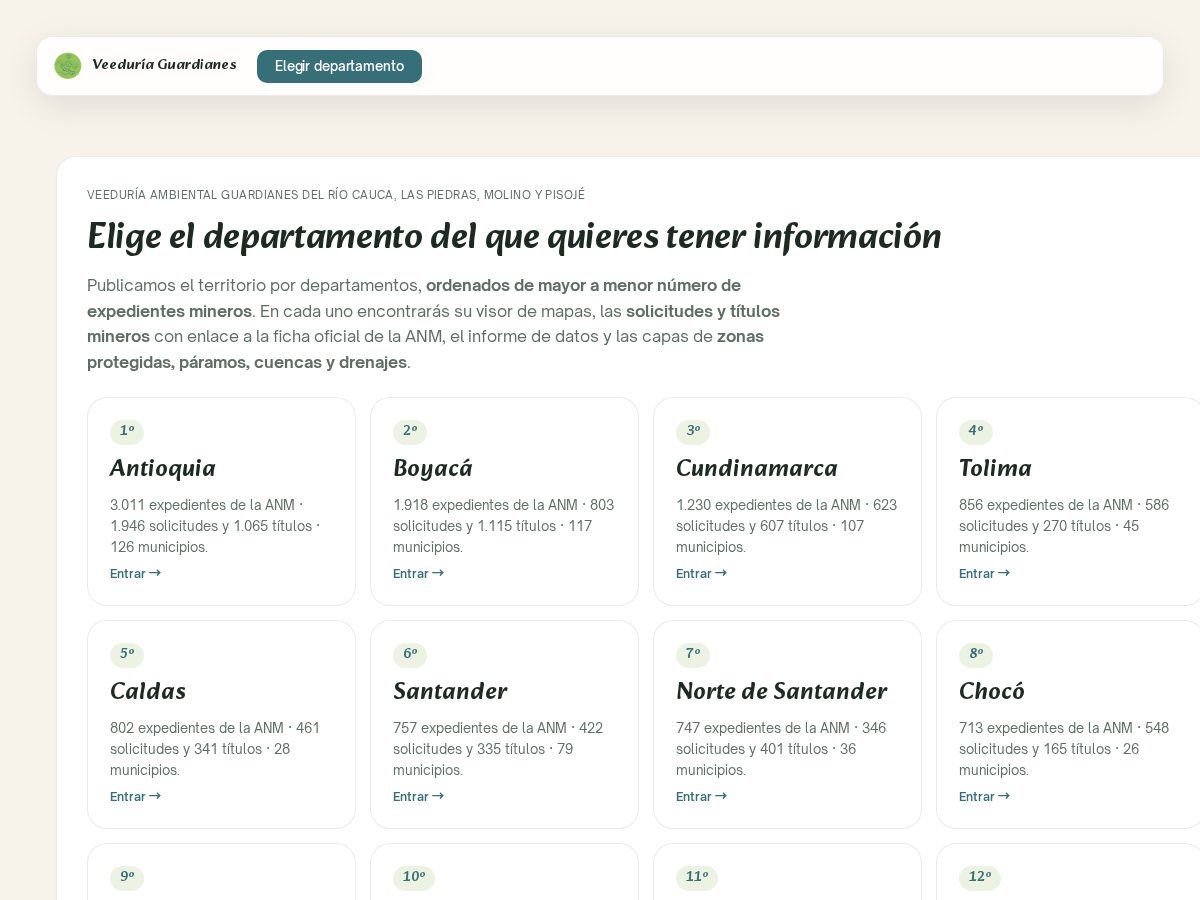Image resolution: width=1200 pixels, height=900 pixels.
Task: Open the Boyacá Entrar link
Action: click(418, 573)
